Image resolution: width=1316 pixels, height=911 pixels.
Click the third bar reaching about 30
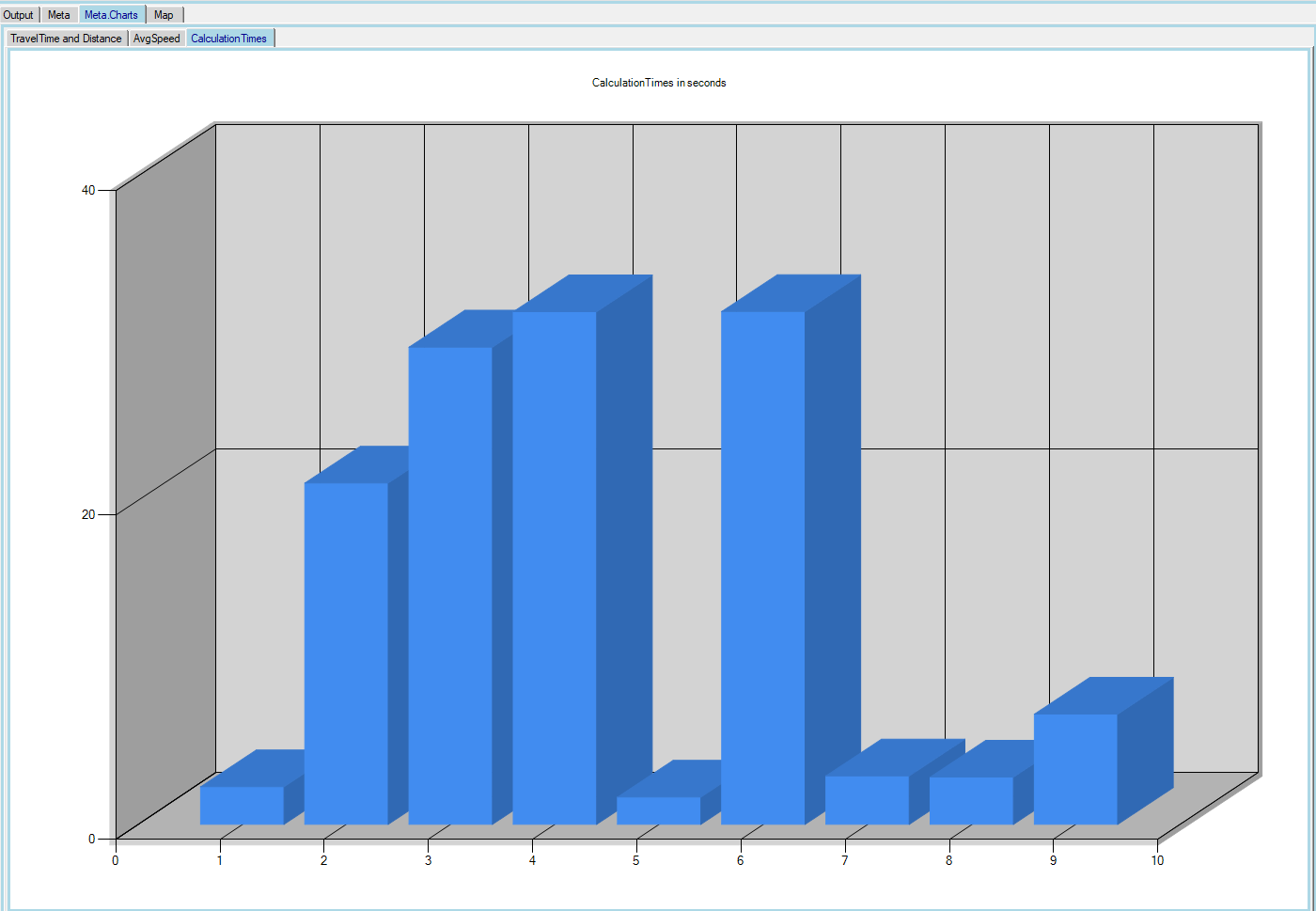point(450,586)
